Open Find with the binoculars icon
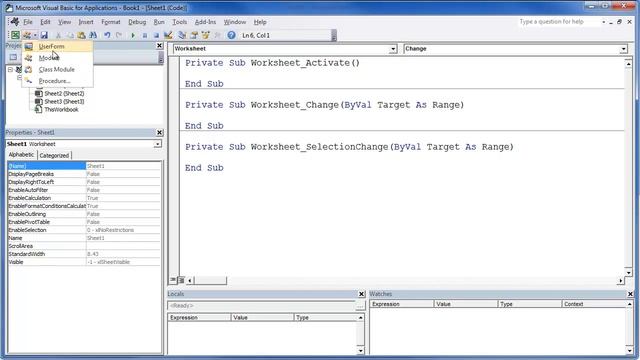The image size is (640, 360). (x=93, y=36)
